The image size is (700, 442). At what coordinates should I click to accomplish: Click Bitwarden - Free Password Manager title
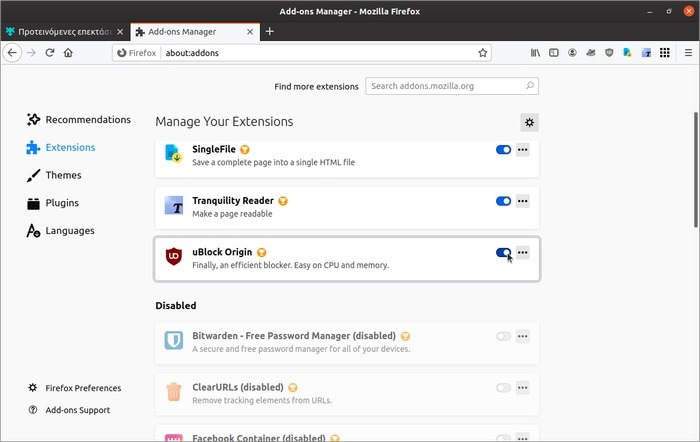click(x=294, y=336)
